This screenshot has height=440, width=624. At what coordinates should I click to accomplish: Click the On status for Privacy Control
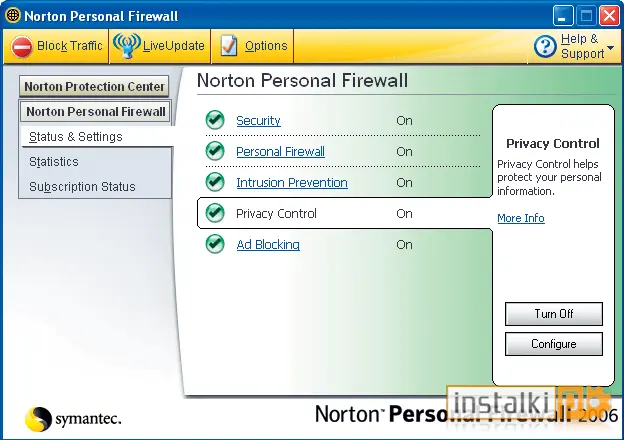404,214
